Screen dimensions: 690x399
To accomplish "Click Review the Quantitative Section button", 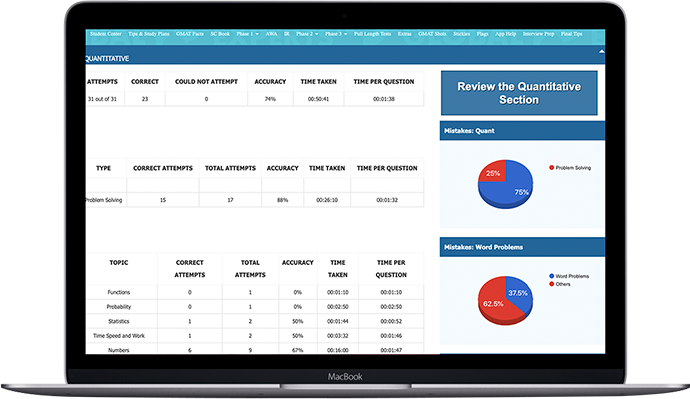I will (x=519, y=93).
